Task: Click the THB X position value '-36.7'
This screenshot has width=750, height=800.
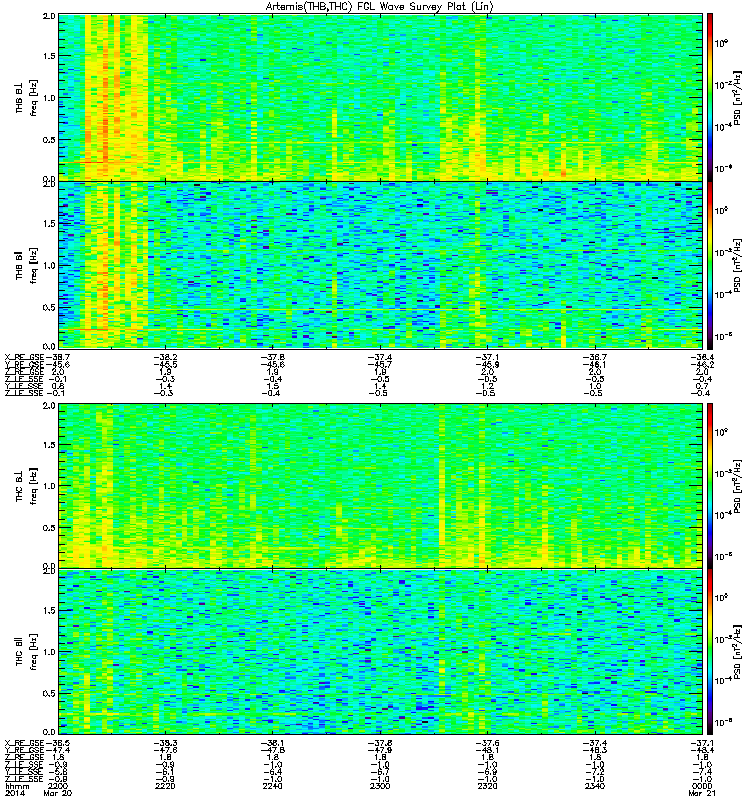Action: coord(595,357)
